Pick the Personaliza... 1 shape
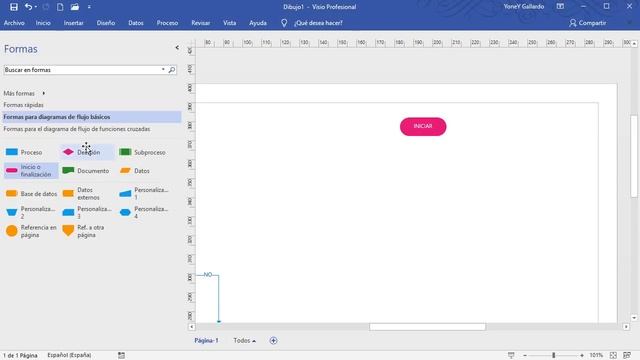 (x=144, y=193)
